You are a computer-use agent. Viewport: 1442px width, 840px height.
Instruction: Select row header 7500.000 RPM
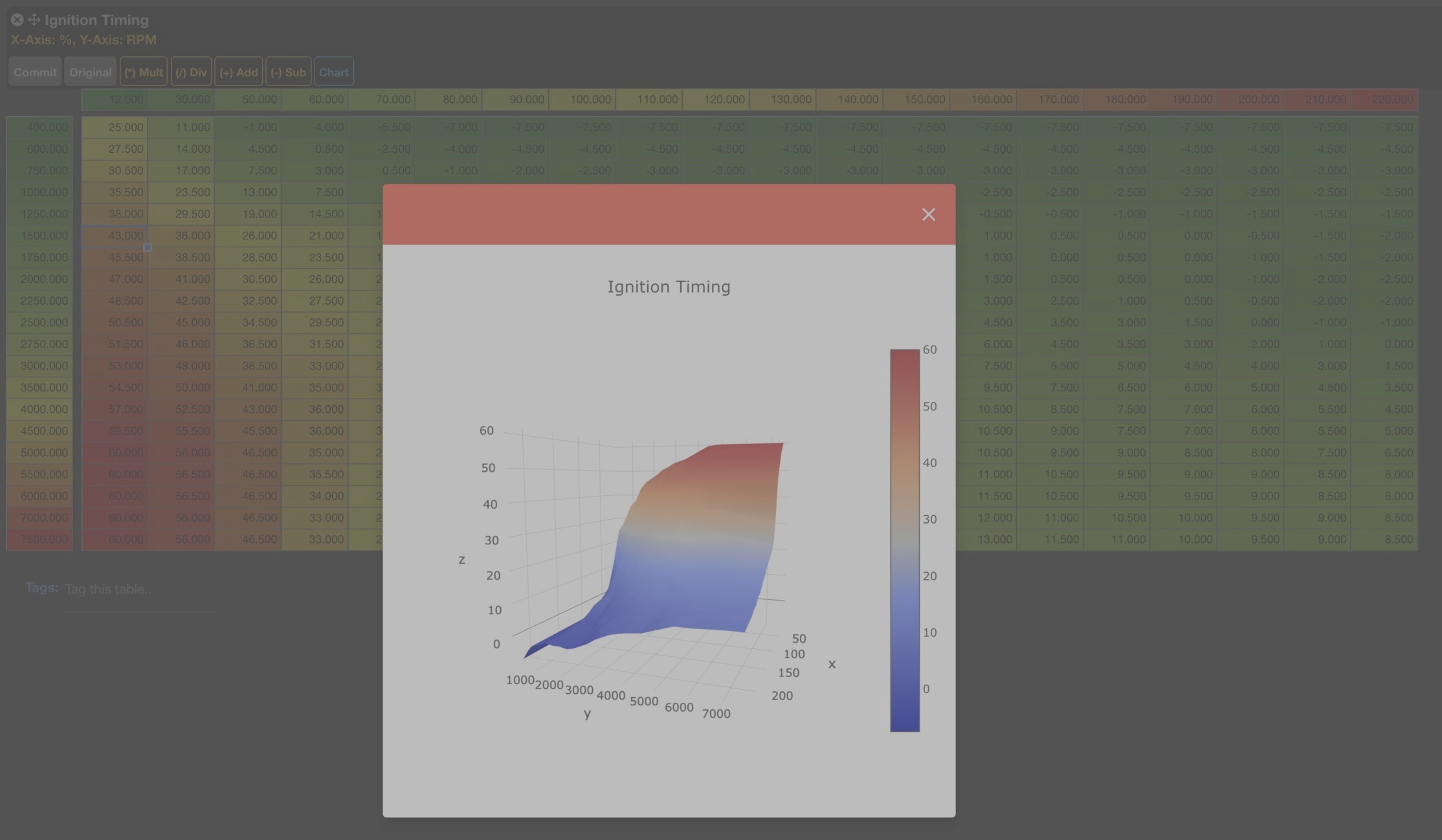39,539
